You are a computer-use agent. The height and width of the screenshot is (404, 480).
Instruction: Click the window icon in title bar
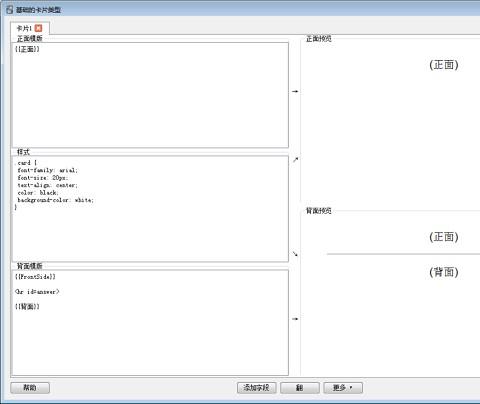click(x=9, y=10)
